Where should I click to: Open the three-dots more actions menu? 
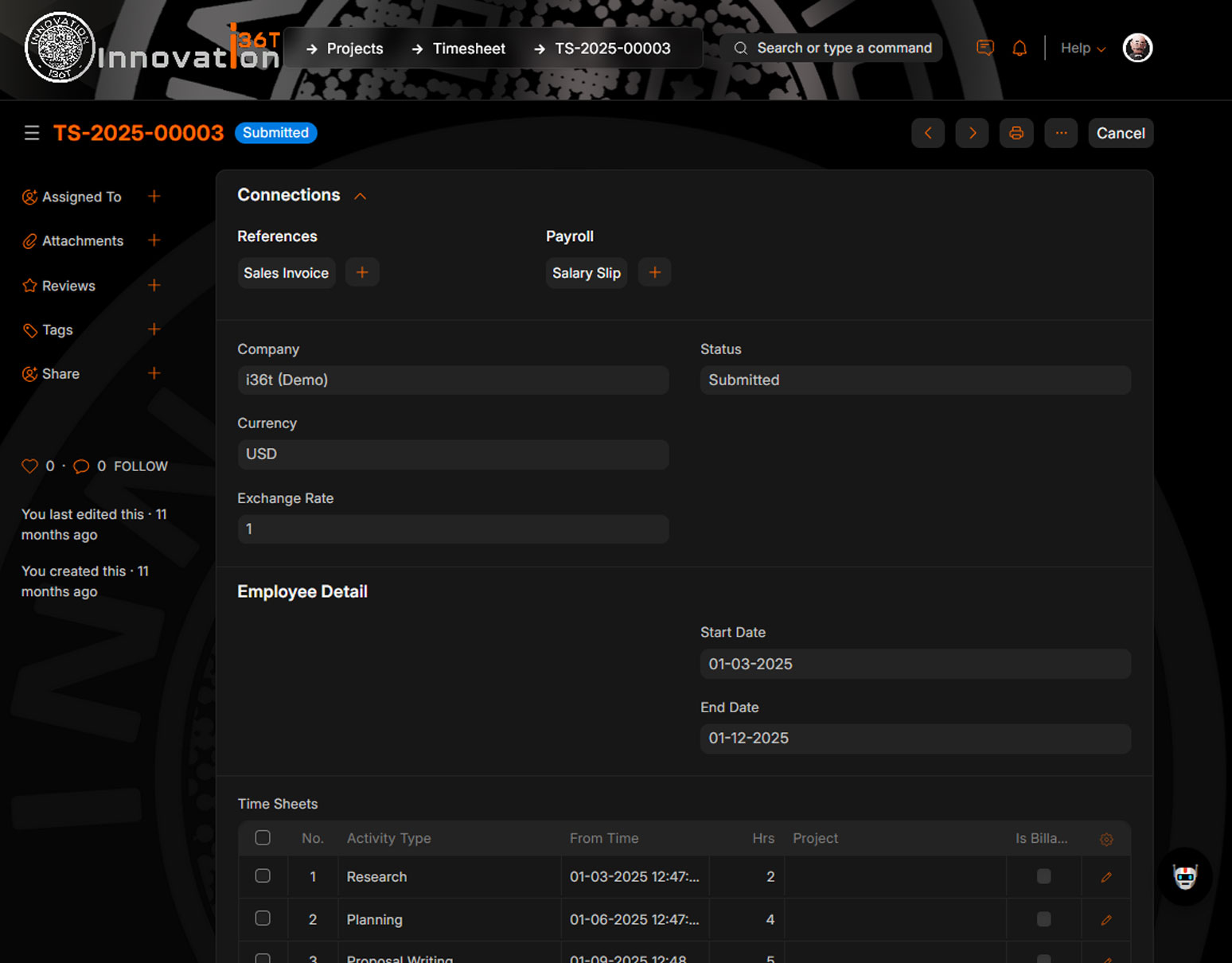point(1061,133)
